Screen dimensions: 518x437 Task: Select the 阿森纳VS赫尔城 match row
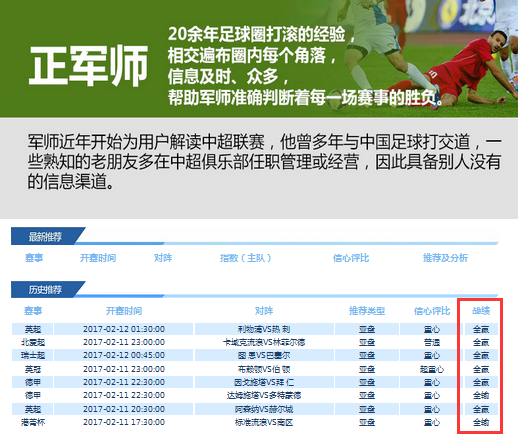[x=255, y=409]
